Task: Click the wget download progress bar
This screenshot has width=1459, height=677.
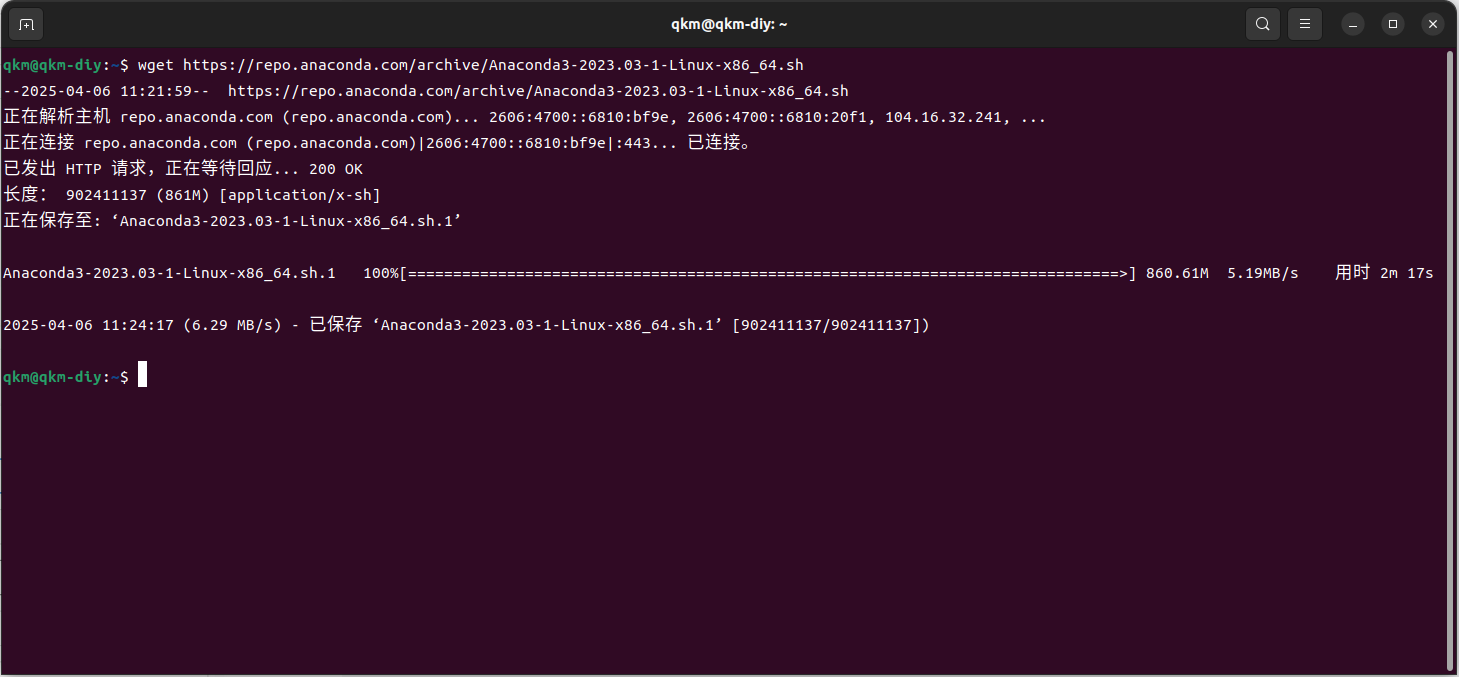Action: pos(768,273)
